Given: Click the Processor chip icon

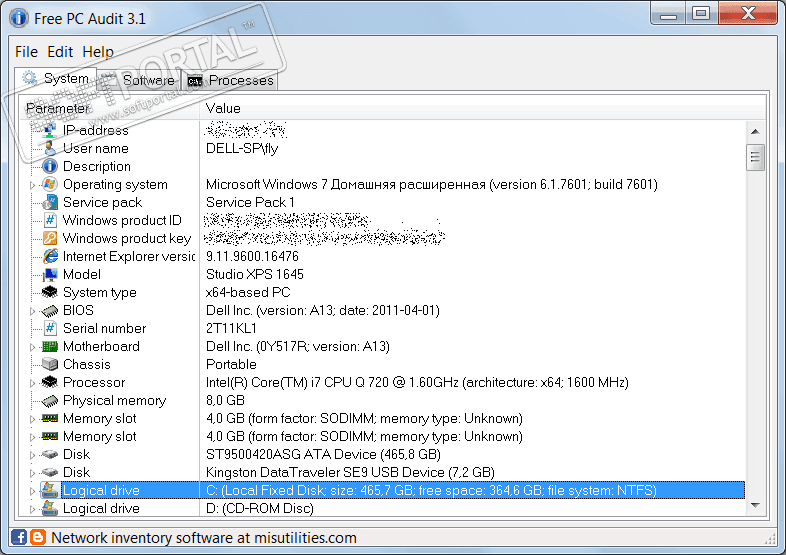Looking at the screenshot, I should coord(50,383).
